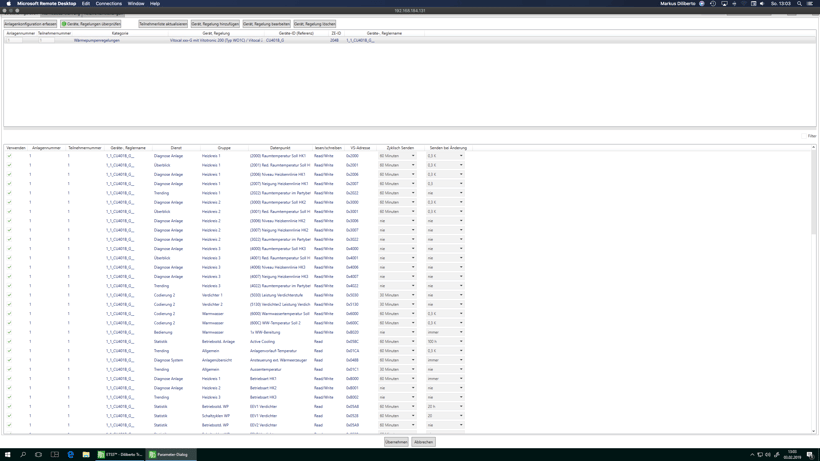Open the Help menu
The image size is (820, 461).
(x=155, y=4)
